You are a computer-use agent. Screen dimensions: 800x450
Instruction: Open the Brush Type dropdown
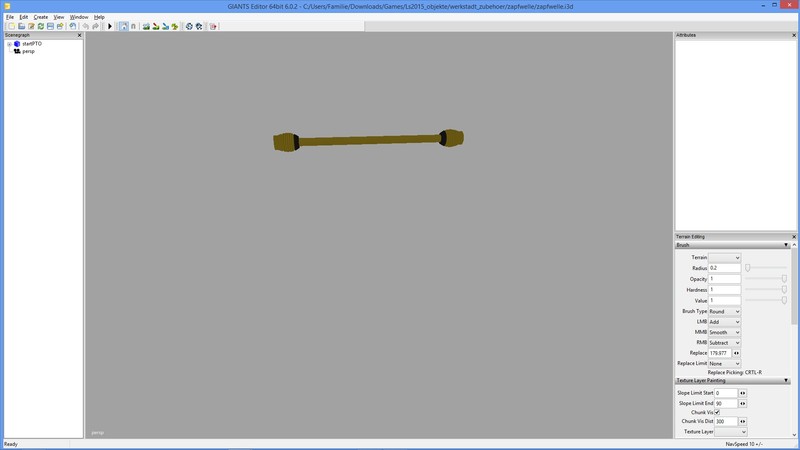click(x=725, y=311)
